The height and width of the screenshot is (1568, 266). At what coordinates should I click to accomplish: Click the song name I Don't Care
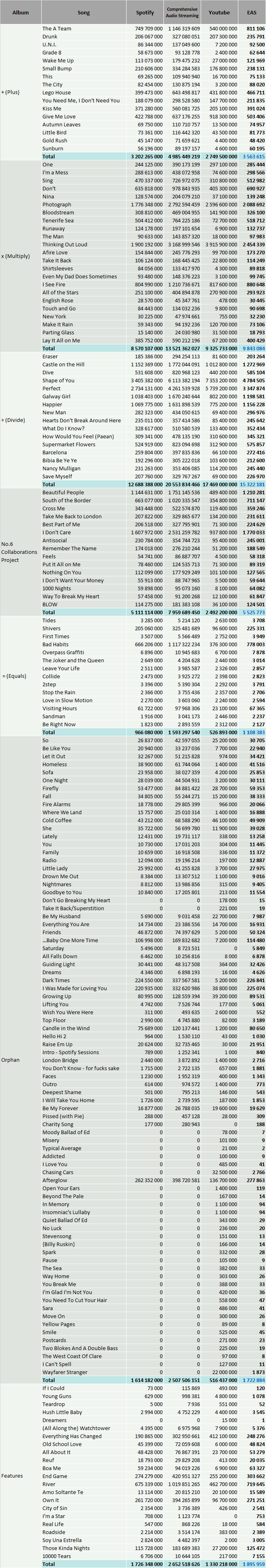coord(57,532)
